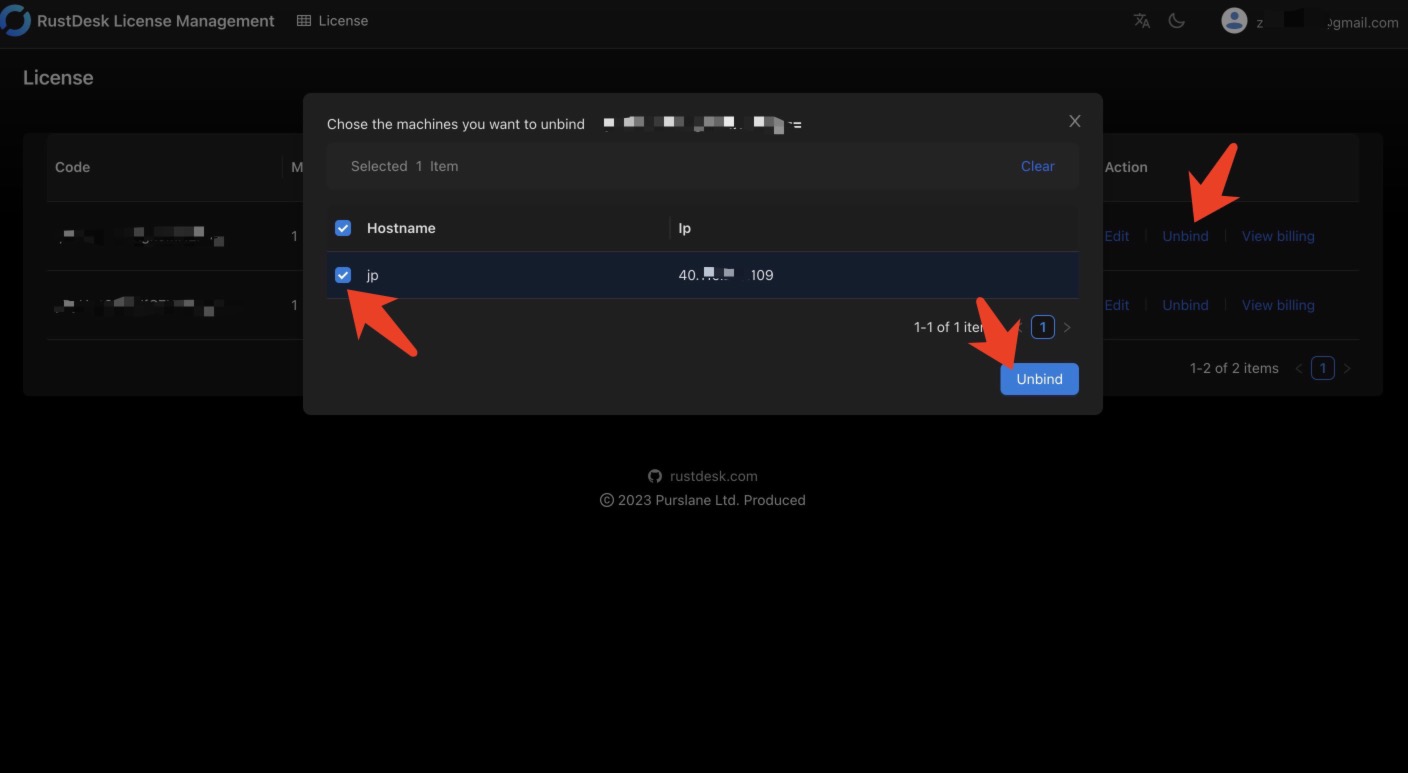Go to next page in dialog pagination

[1067, 327]
